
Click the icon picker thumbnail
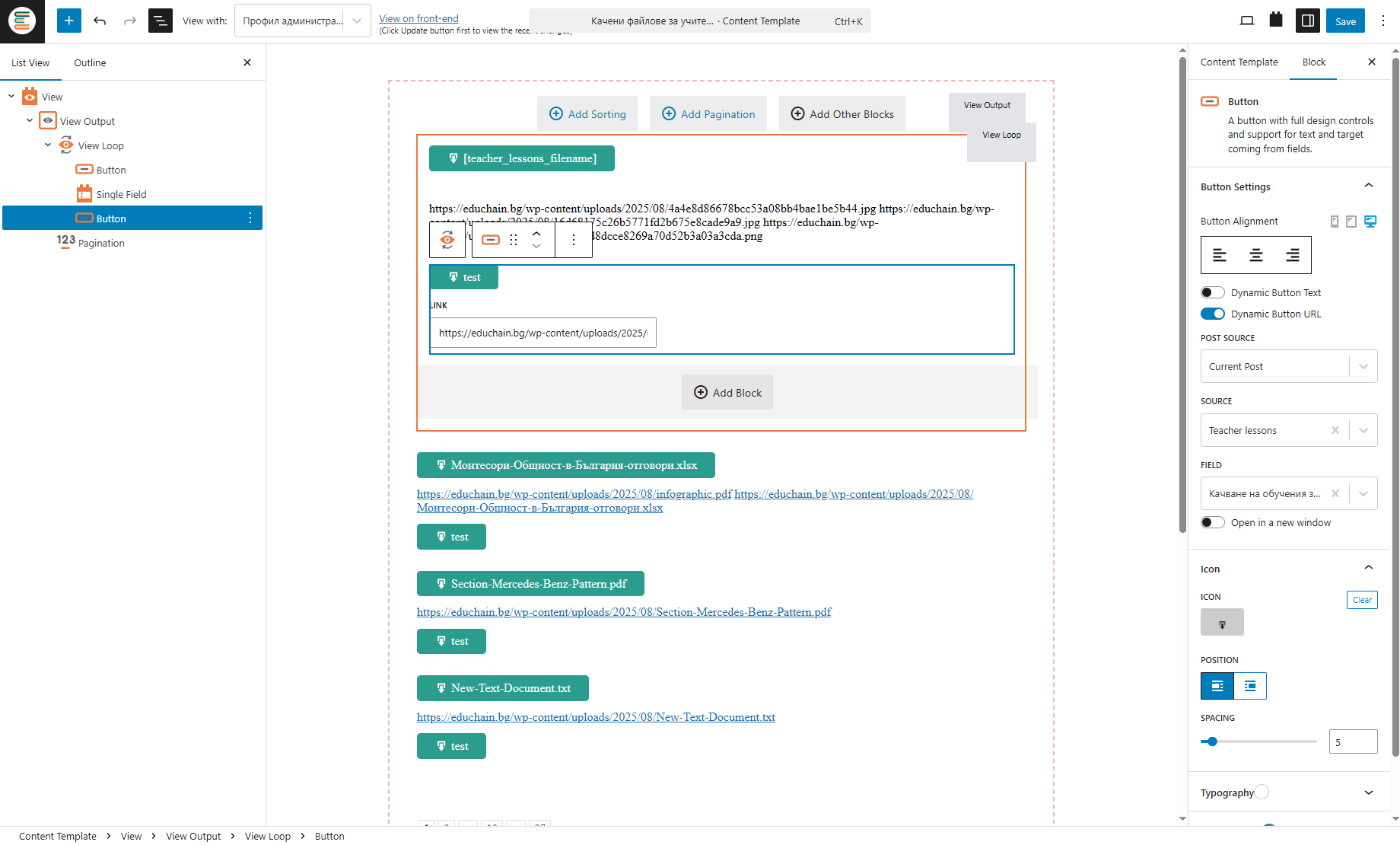(1222, 622)
